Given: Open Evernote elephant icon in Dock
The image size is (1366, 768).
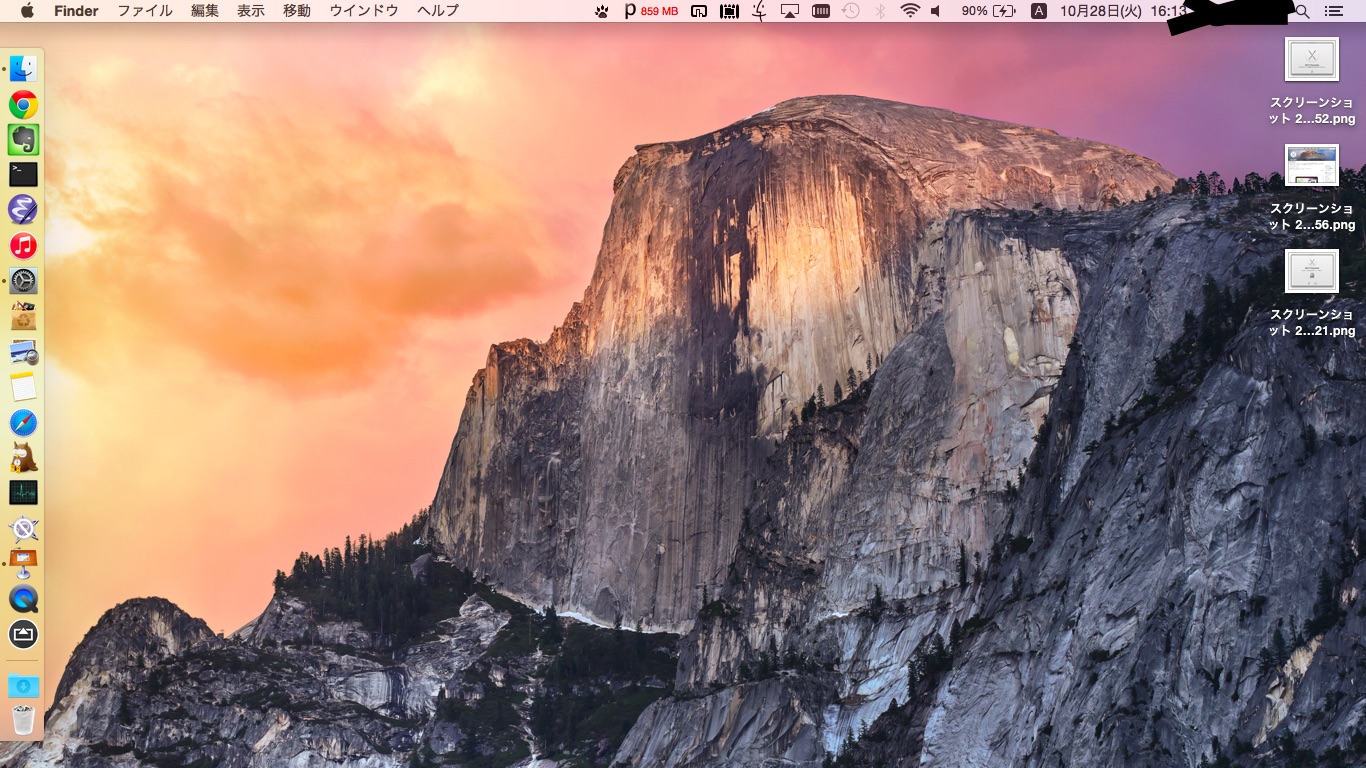Looking at the screenshot, I should [23, 139].
